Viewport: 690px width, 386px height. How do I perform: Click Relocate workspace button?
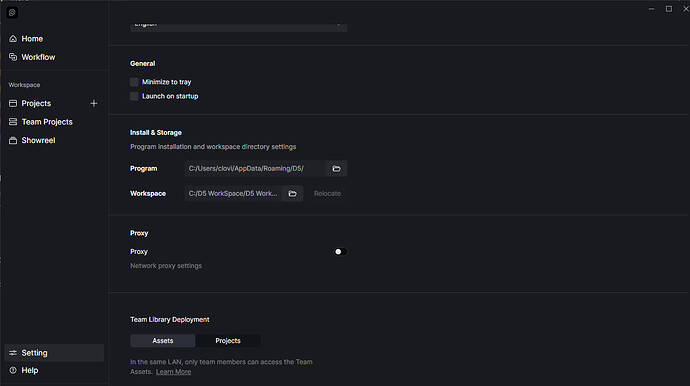(x=327, y=194)
